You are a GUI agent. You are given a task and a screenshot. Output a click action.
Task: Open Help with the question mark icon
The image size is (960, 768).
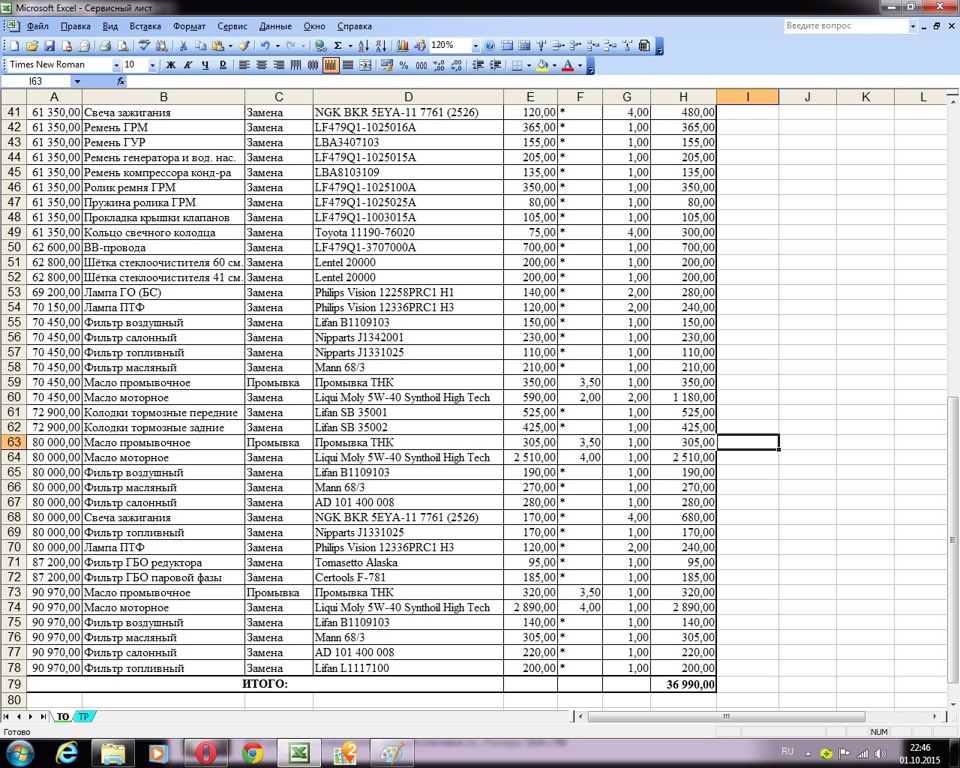(490, 46)
